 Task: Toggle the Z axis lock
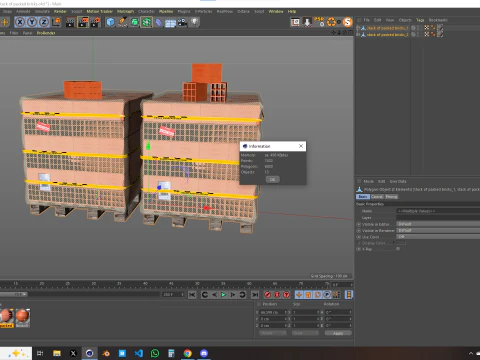[44, 22]
